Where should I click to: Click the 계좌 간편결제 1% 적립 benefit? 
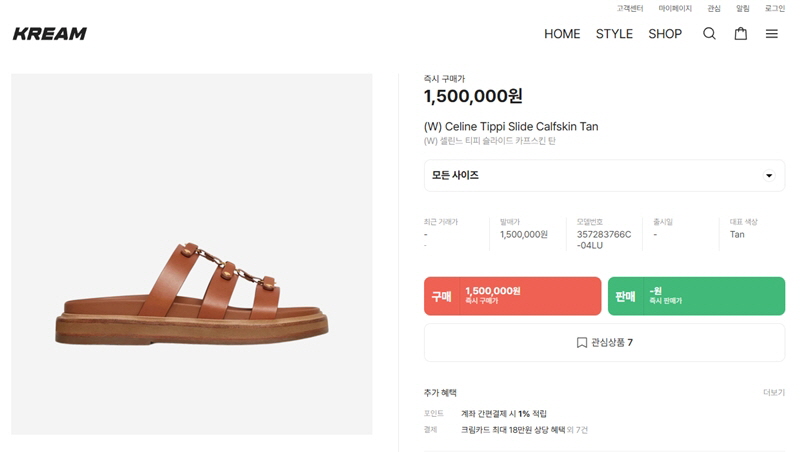(x=503, y=413)
